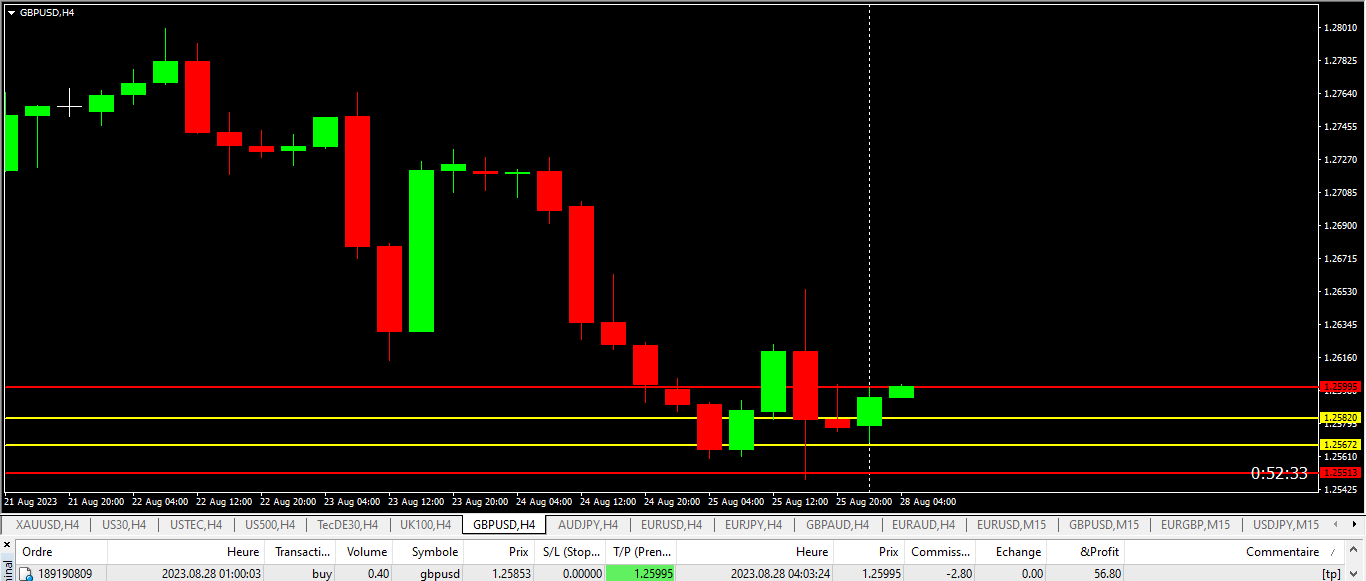Open the GBPUSD,H4 chart title triangle menu
The image size is (1366, 581).
click(x=11, y=12)
